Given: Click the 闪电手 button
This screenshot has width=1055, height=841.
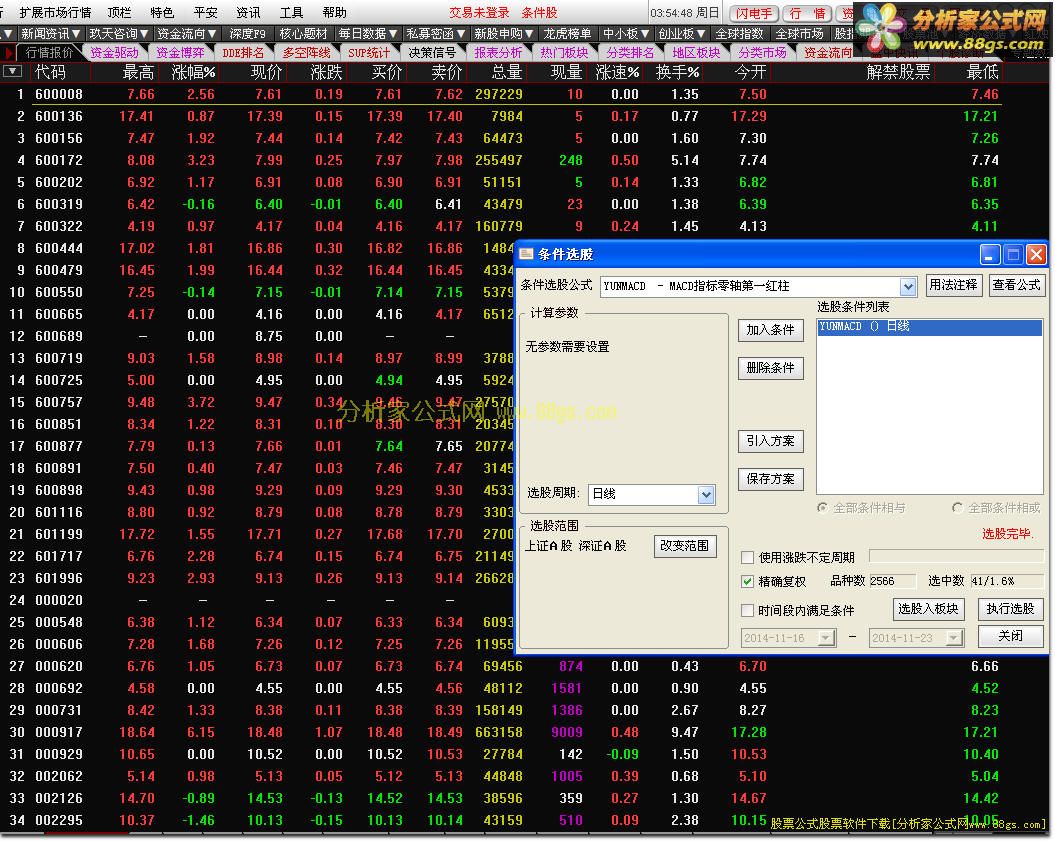Looking at the screenshot, I should [x=754, y=13].
